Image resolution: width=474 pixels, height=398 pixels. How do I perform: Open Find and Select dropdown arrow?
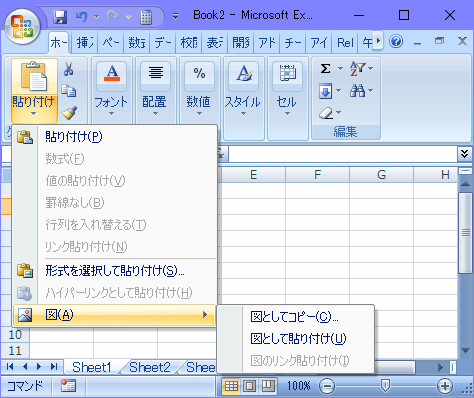coord(371,90)
